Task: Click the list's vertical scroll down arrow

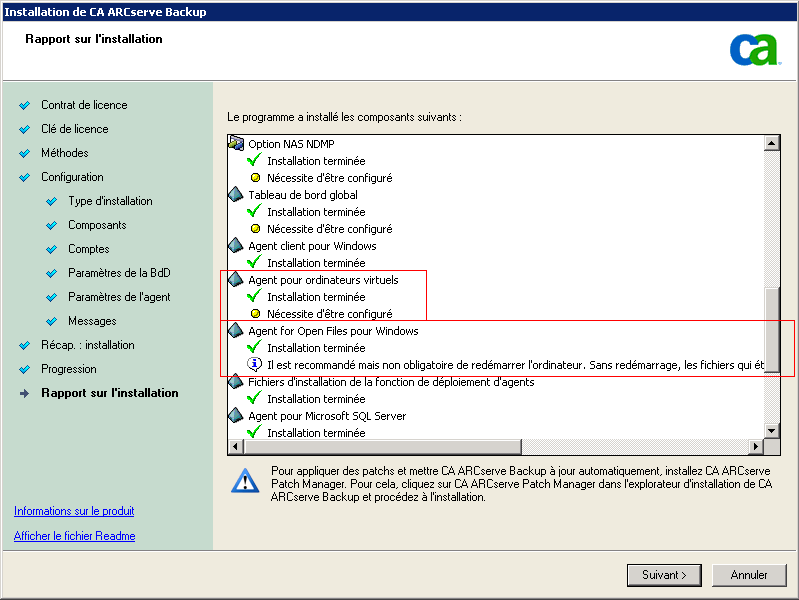Action: pyautogui.click(x=772, y=431)
